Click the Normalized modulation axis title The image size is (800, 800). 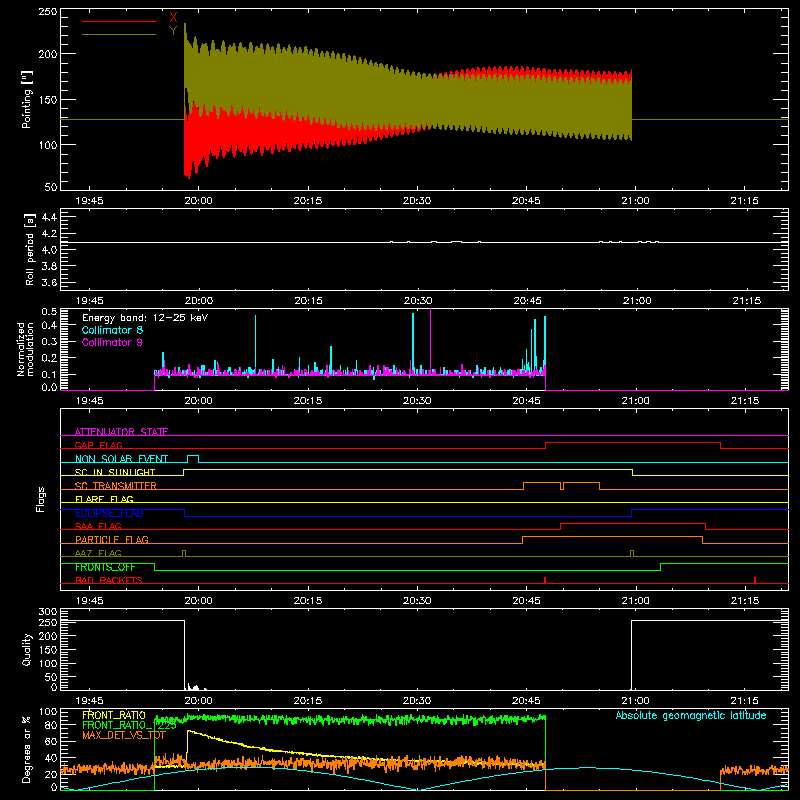(25, 349)
